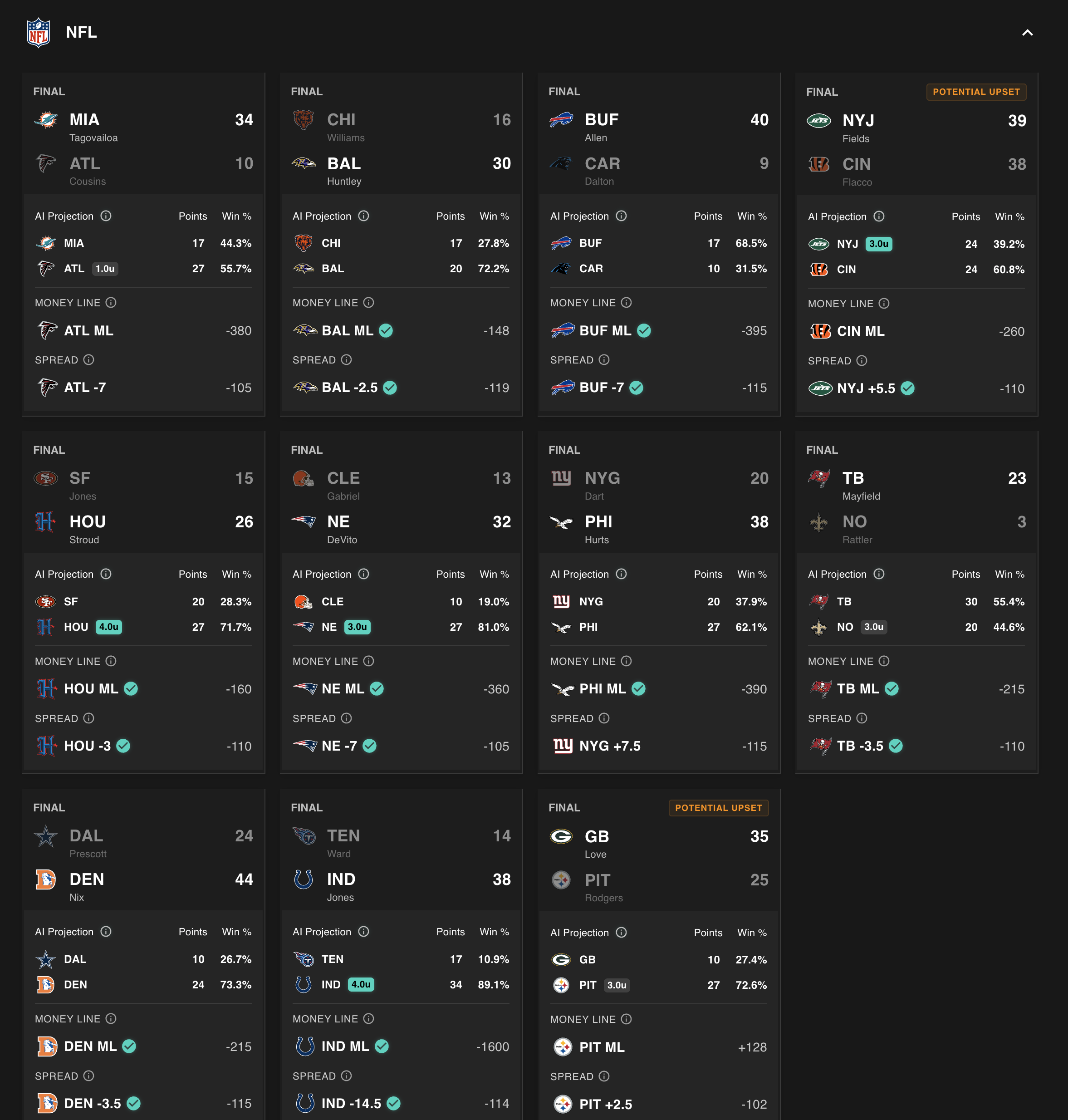
Task: Click the 4.0u unit badge next to HOU
Action: pyautogui.click(x=109, y=627)
